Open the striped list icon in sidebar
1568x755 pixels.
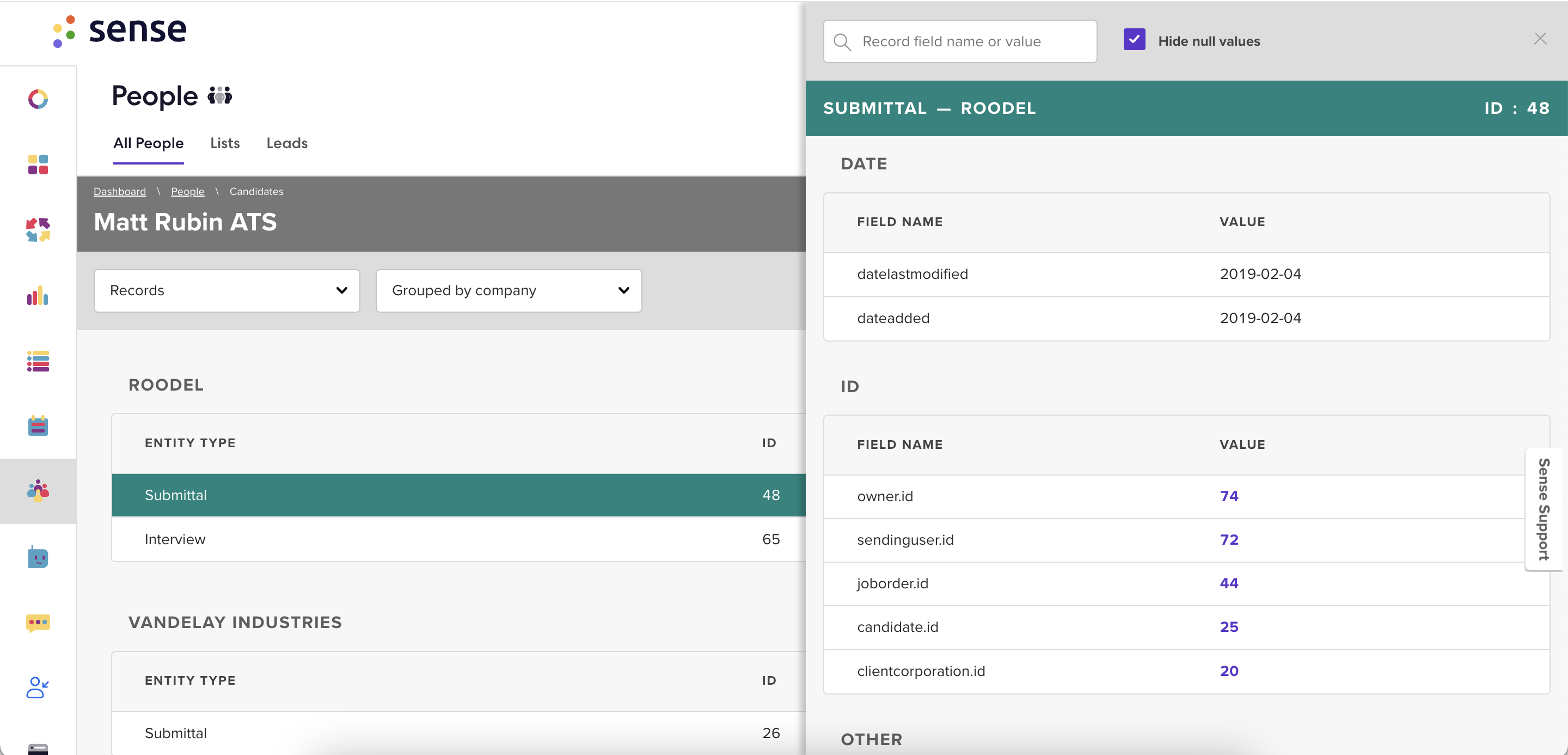pyautogui.click(x=38, y=361)
